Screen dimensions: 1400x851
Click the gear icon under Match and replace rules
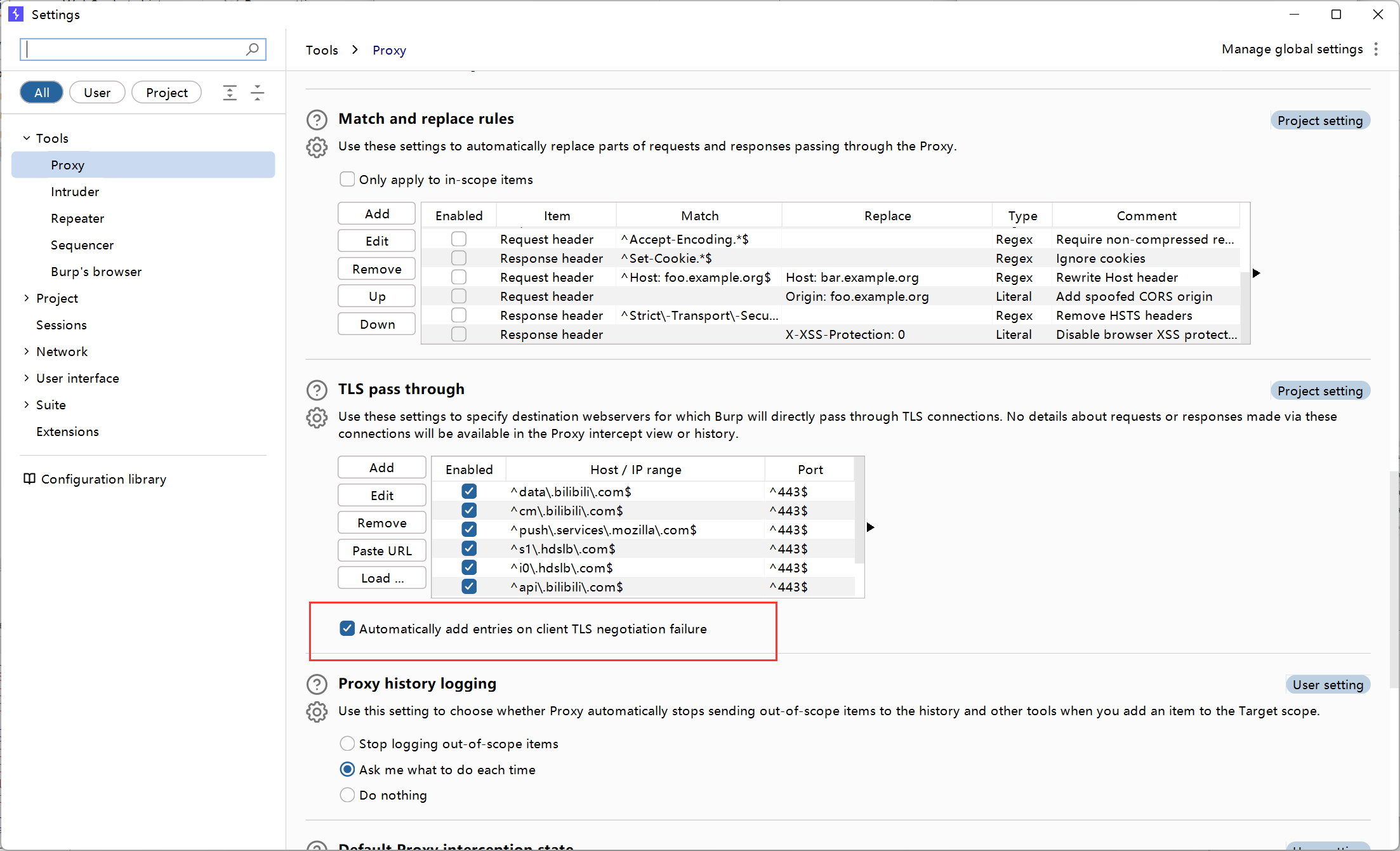pos(317,147)
